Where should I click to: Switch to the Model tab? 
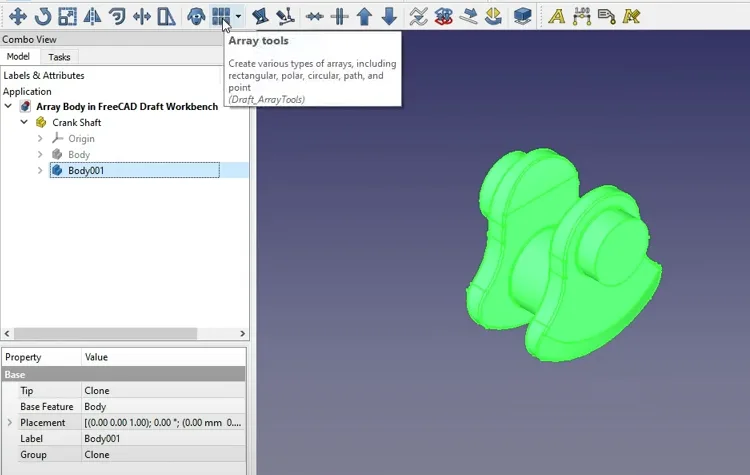point(18,56)
